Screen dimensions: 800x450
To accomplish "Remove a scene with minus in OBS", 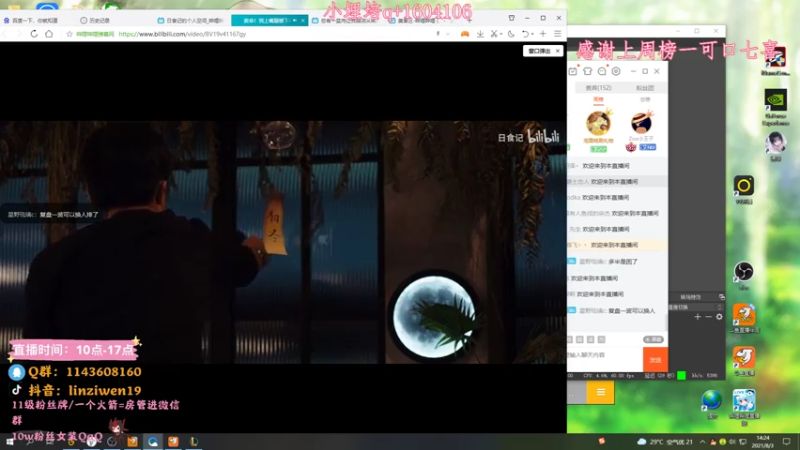I will tap(708, 317).
